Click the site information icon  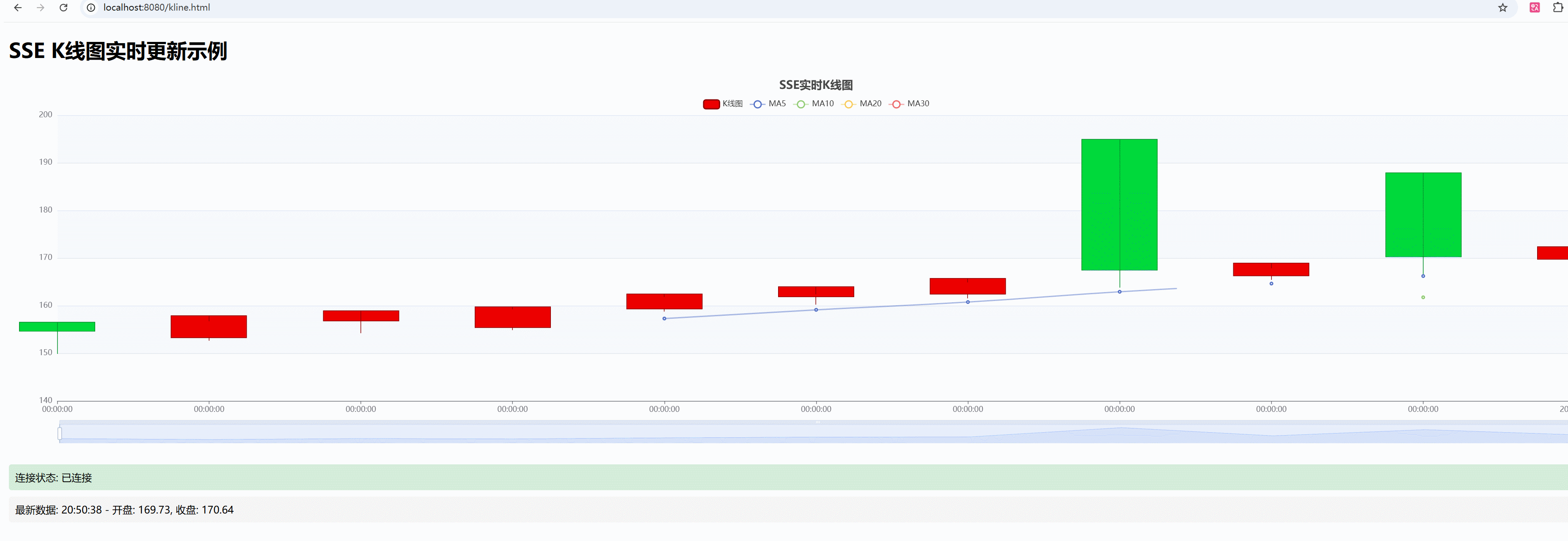tap(91, 8)
